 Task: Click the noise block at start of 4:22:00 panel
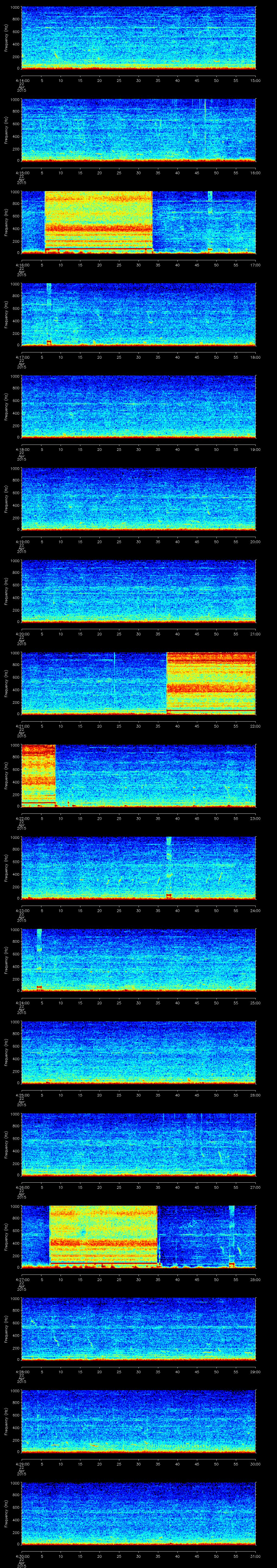38,775
